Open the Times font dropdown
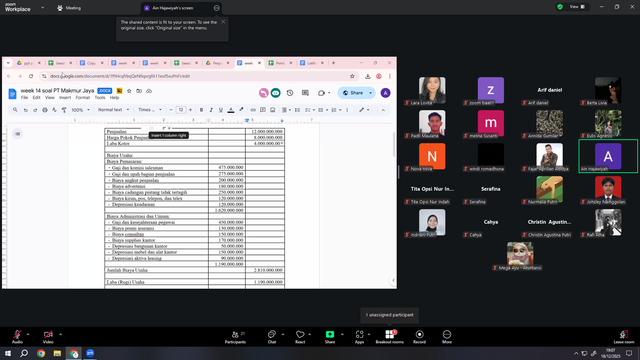The image size is (640, 360). pyautogui.click(x=150, y=110)
